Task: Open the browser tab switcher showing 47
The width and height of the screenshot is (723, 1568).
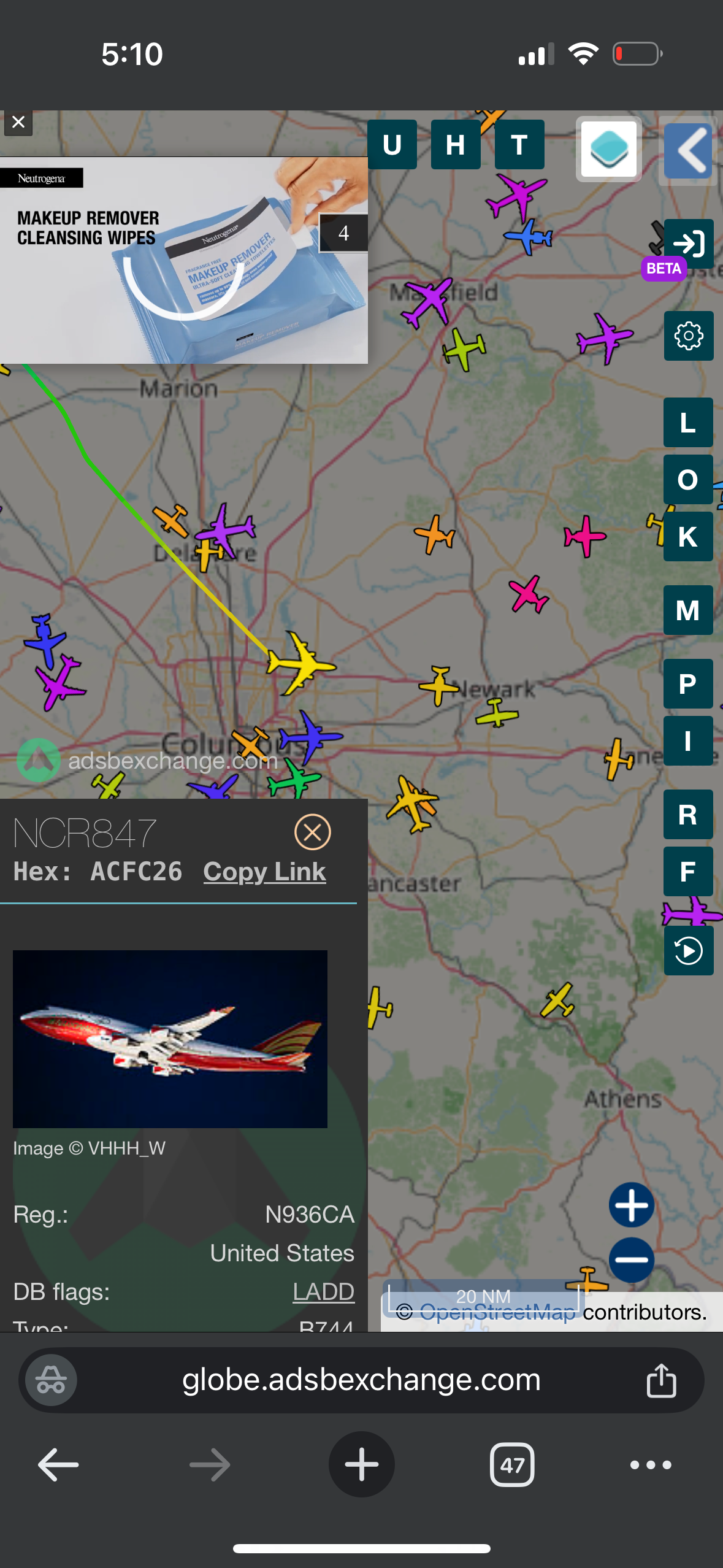Action: point(512,1465)
